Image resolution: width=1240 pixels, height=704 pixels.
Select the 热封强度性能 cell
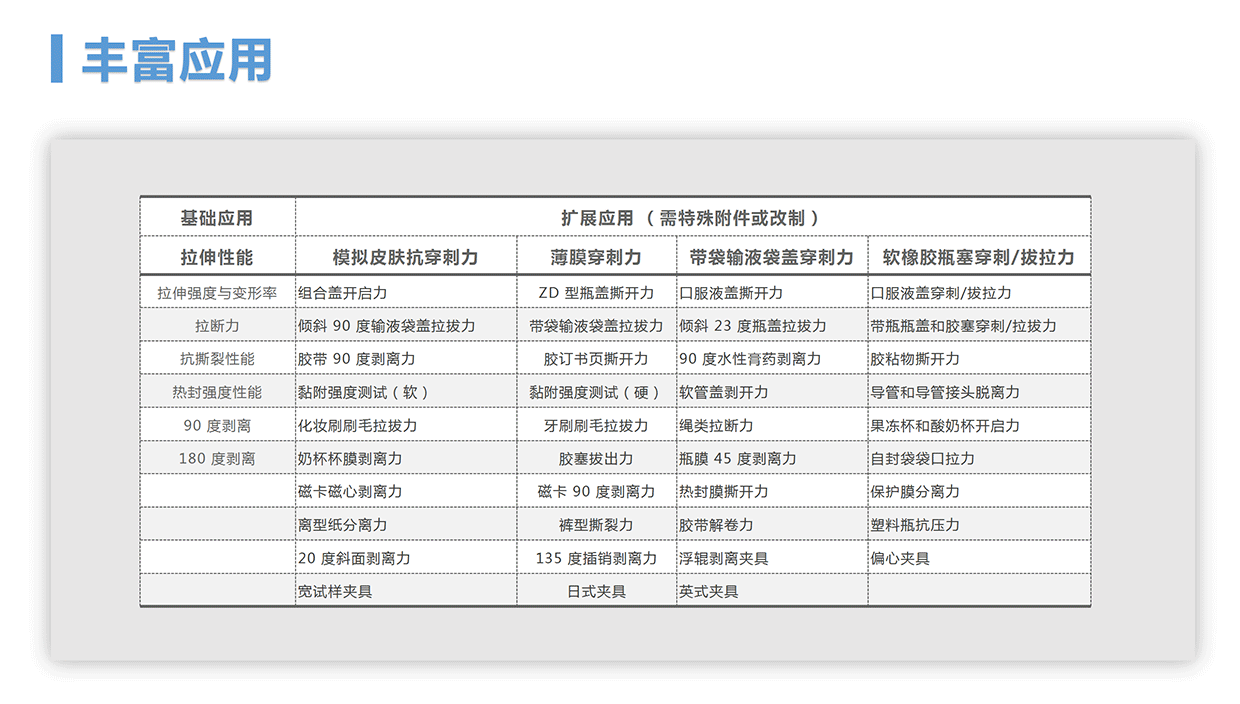[x=217, y=392]
